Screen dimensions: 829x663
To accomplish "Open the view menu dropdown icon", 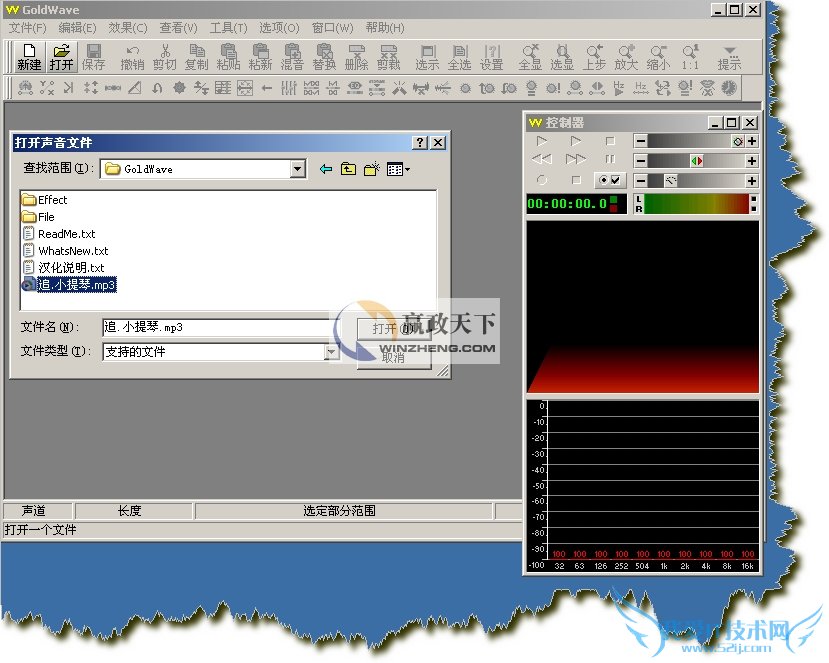I will 398,170.
